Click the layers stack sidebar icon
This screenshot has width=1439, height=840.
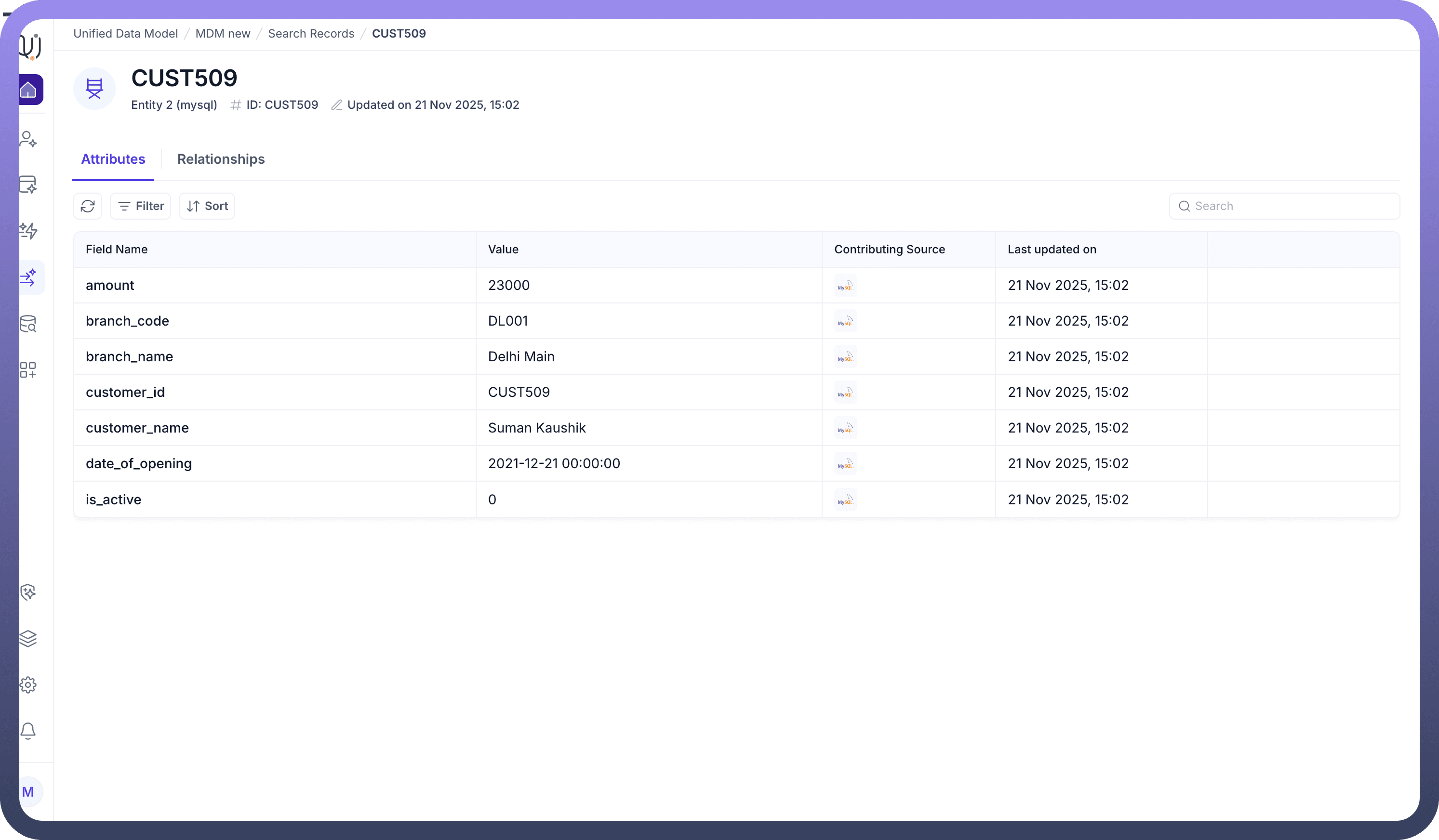[x=28, y=638]
